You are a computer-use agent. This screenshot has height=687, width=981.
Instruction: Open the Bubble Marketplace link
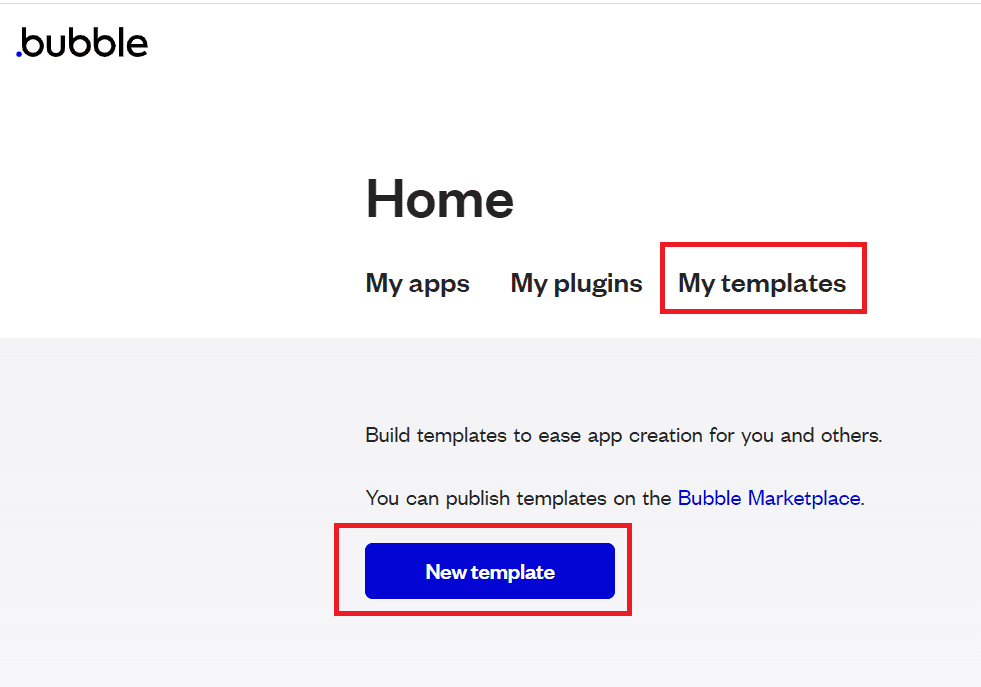tap(768, 498)
